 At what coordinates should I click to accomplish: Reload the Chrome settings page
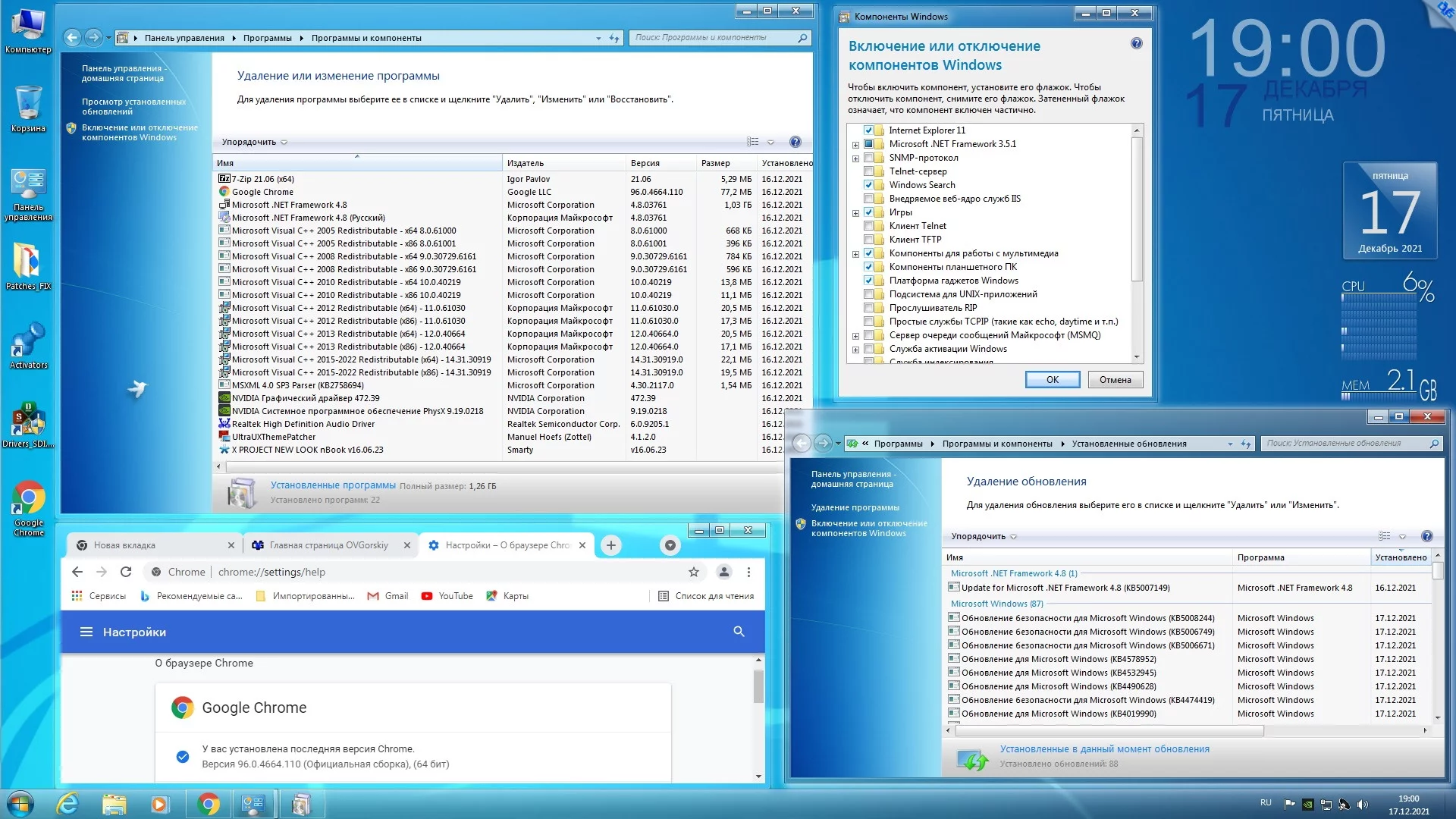pos(126,572)
